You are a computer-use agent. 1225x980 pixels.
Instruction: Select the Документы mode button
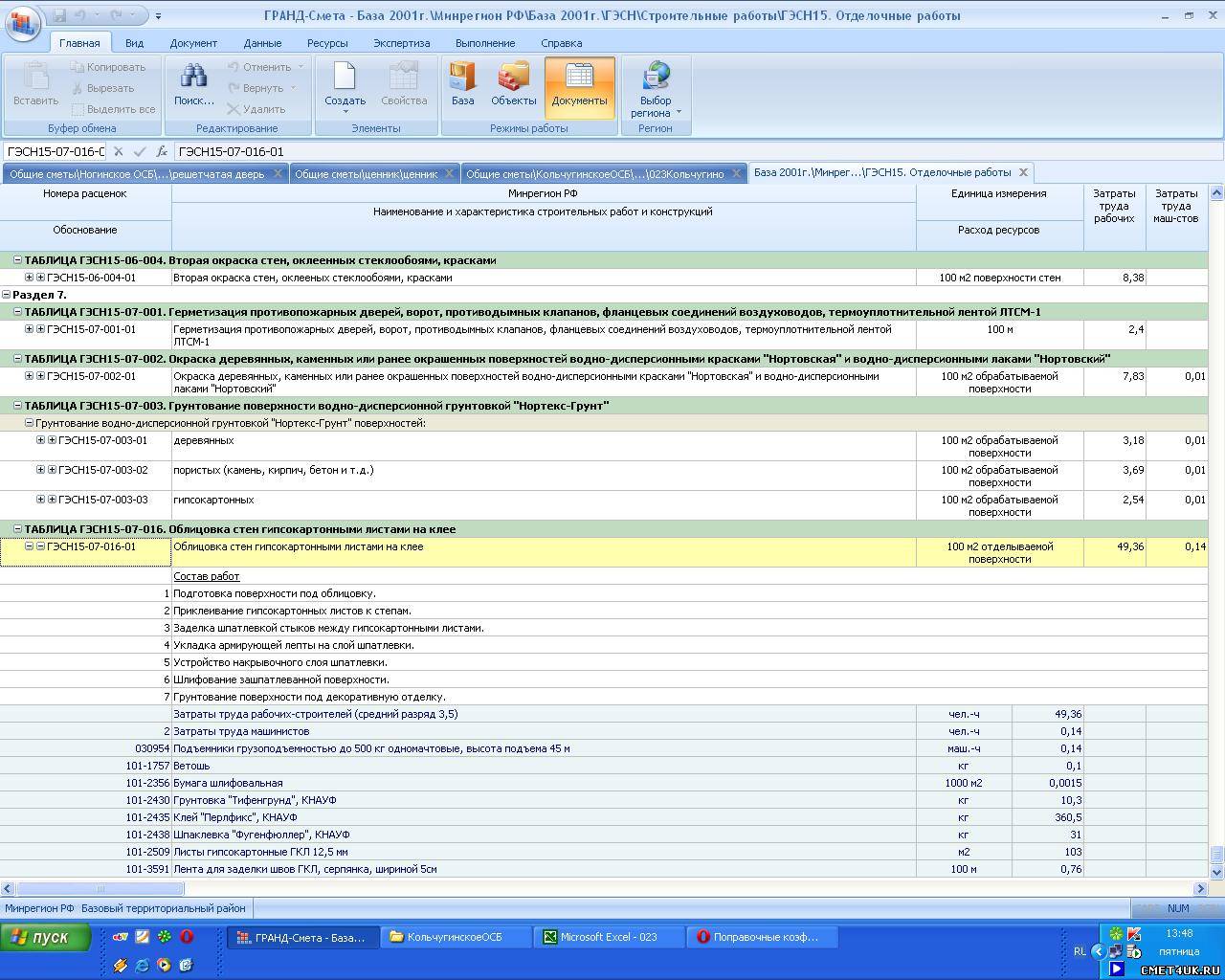(579, 84)
